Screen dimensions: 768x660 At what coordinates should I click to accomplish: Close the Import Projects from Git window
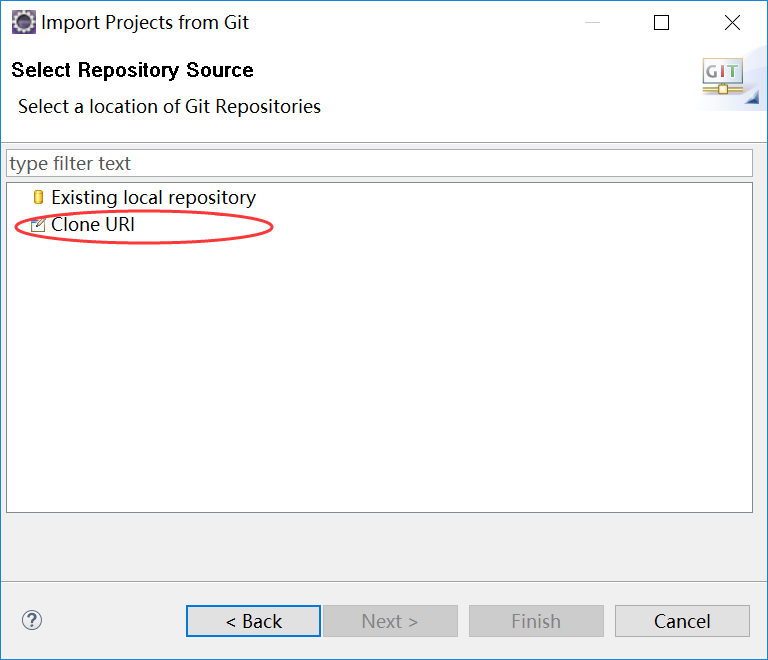pyautogui.click(x=732, y=23)
